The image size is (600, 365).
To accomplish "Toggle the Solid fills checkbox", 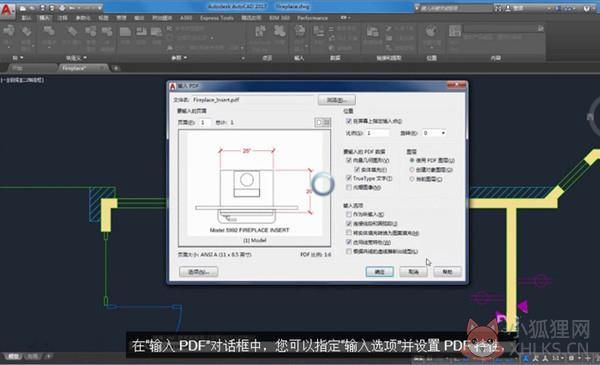I will pyautogui.click(x=357, y=169).
